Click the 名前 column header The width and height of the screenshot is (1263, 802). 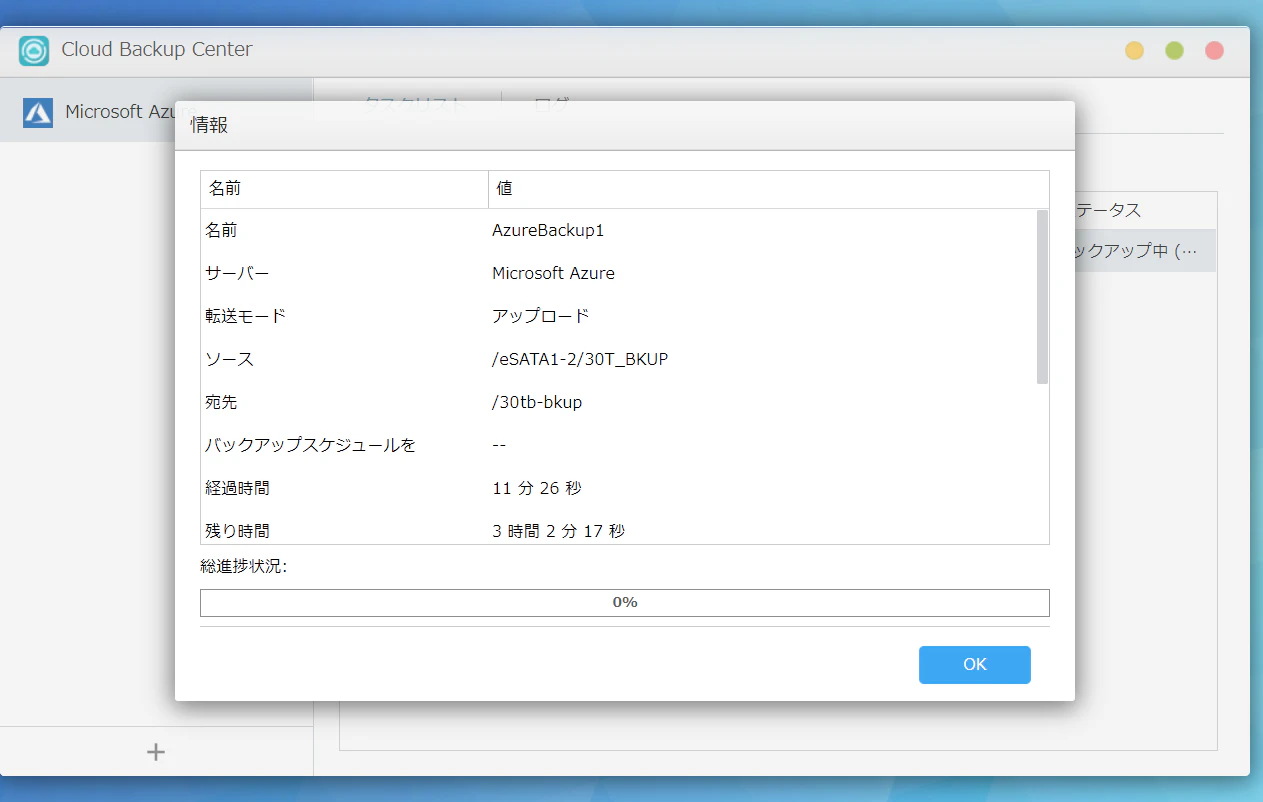[x=344, y=189]
